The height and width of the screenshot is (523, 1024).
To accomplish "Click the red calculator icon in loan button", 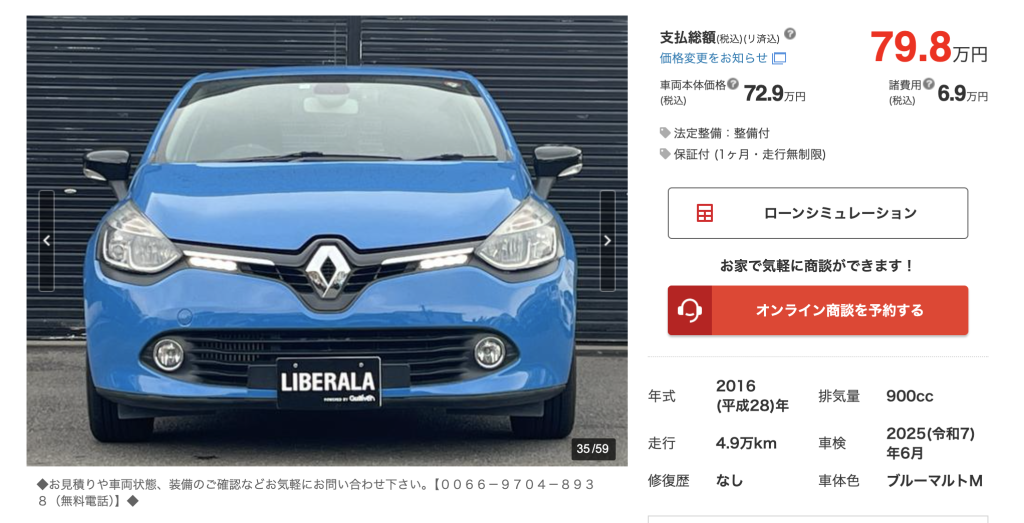I will pos(705,213).
